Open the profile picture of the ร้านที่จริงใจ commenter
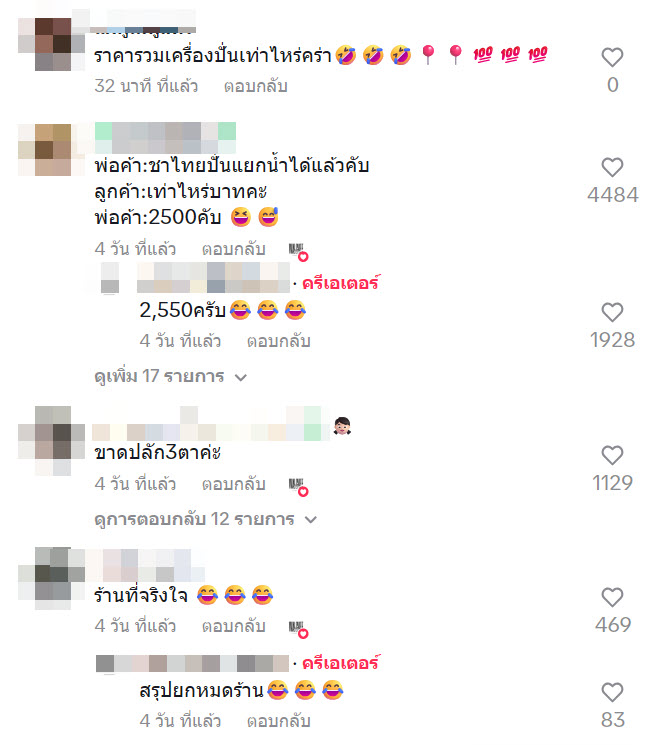Viewport: 668px width, 745px height. pyautogui.click(x=51, y=578)
